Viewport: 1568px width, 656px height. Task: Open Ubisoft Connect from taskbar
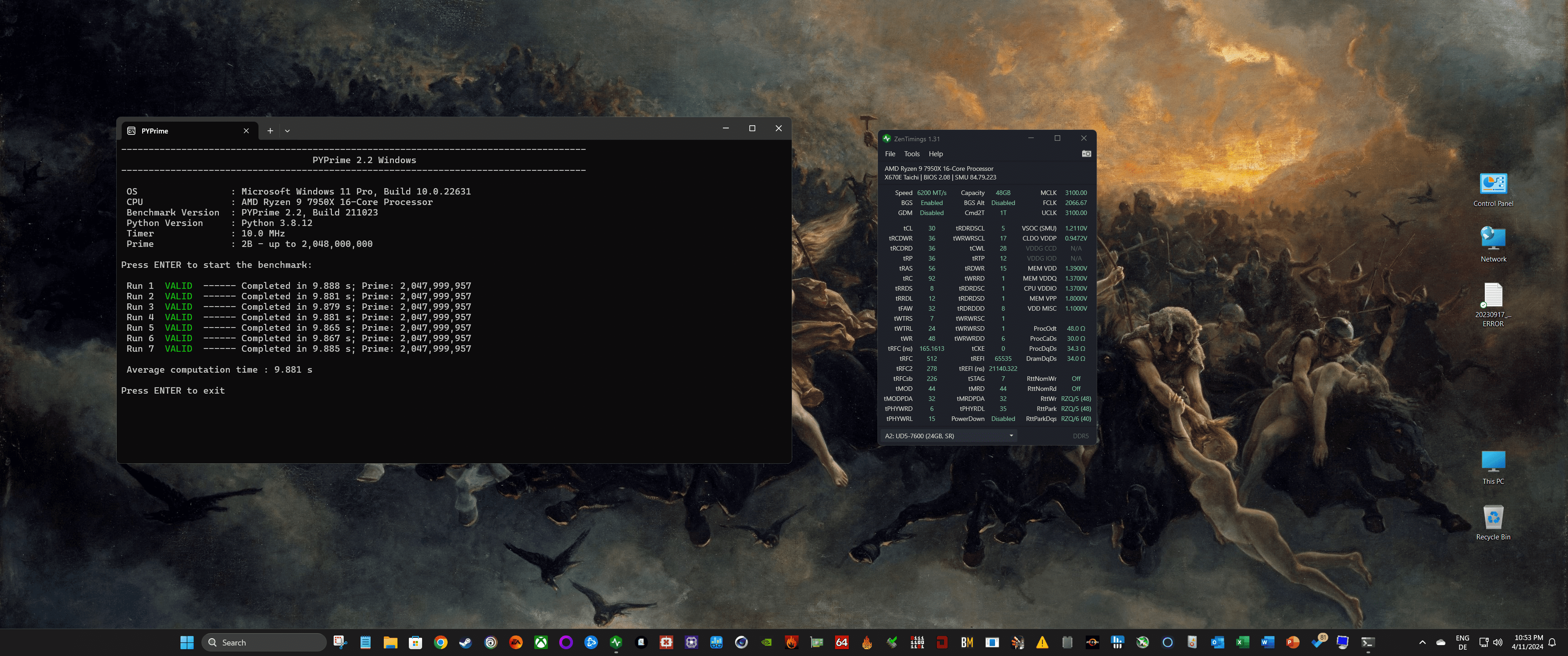[490, 642]
